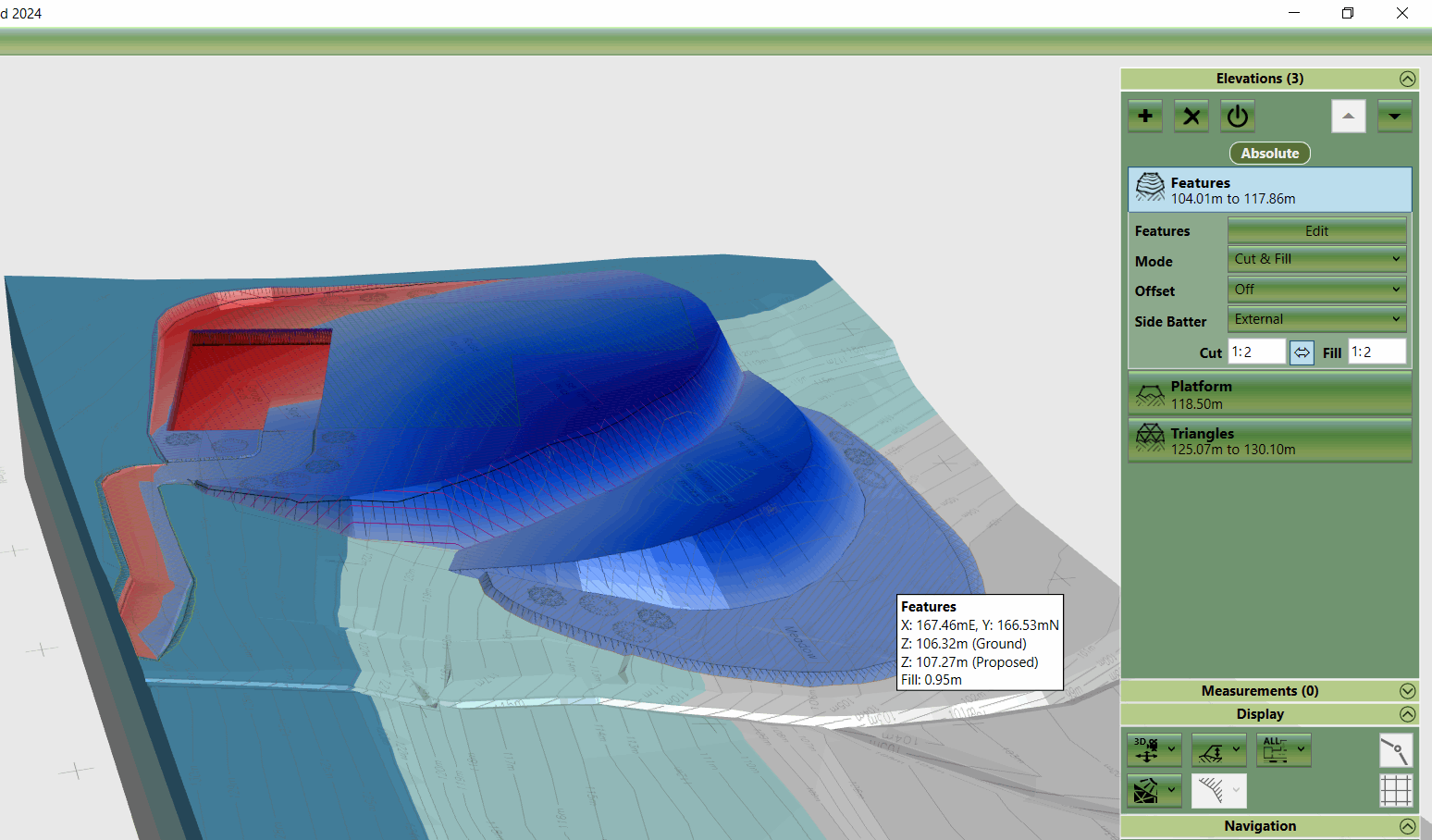Open the vertical exaggeration terrain button

coord(1218,750)
